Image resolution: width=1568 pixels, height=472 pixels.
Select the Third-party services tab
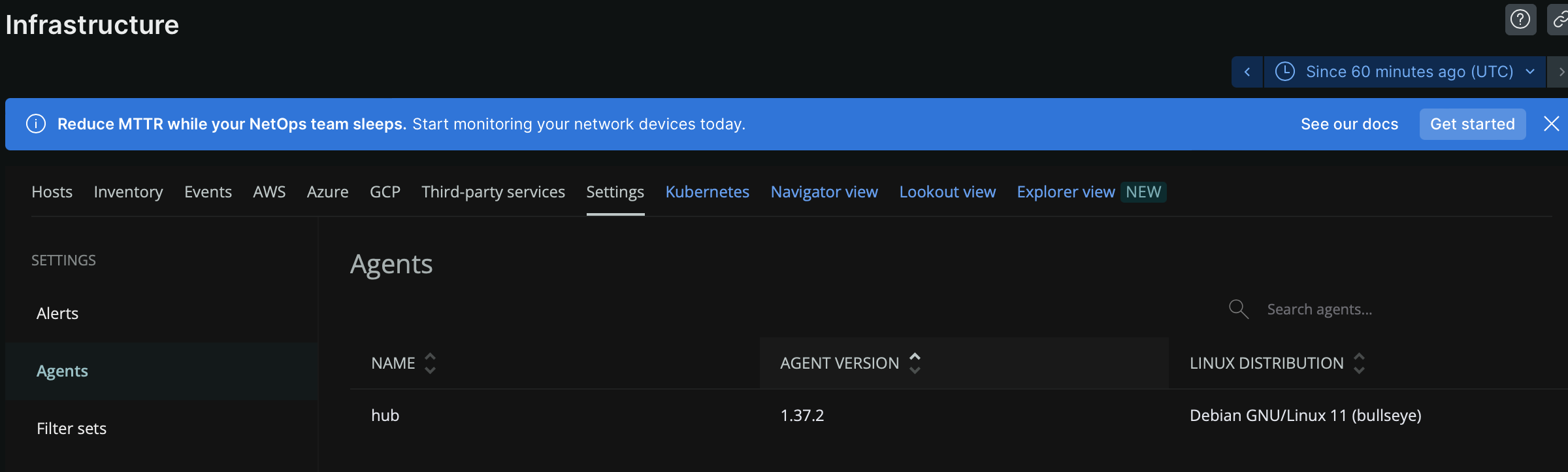click(x=493, y=192)
